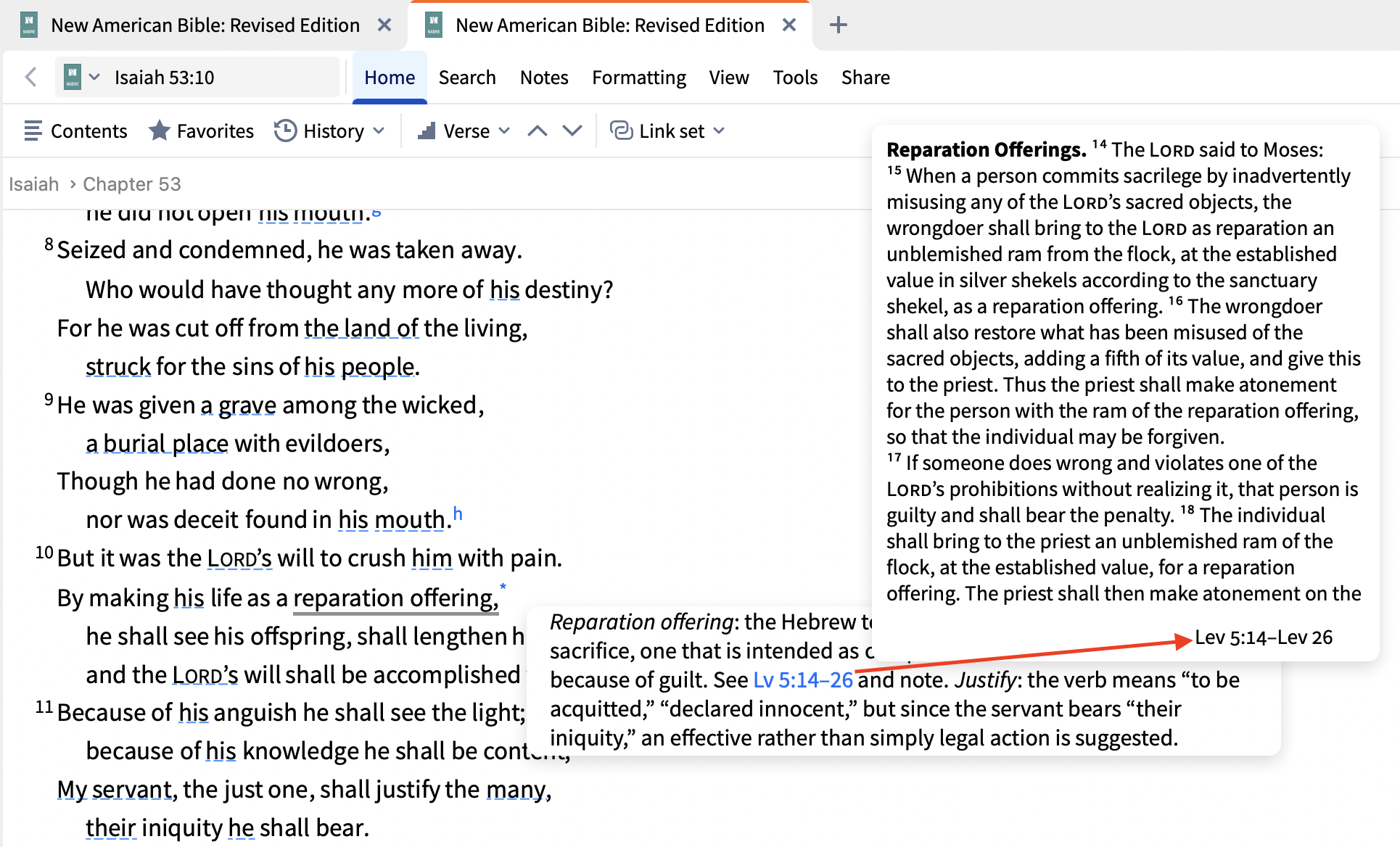Click the phrase 'the land of'

[x=361, y=328]
